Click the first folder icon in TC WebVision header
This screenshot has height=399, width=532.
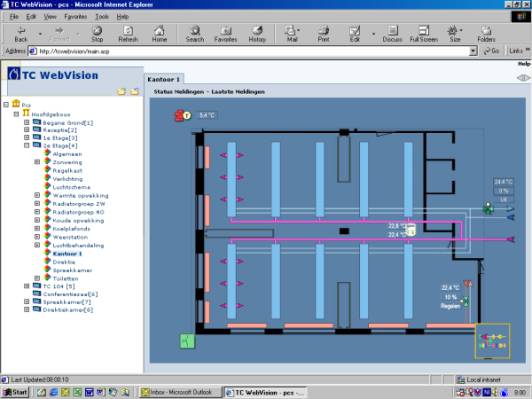pyautogui.click(x=121, y=91)
